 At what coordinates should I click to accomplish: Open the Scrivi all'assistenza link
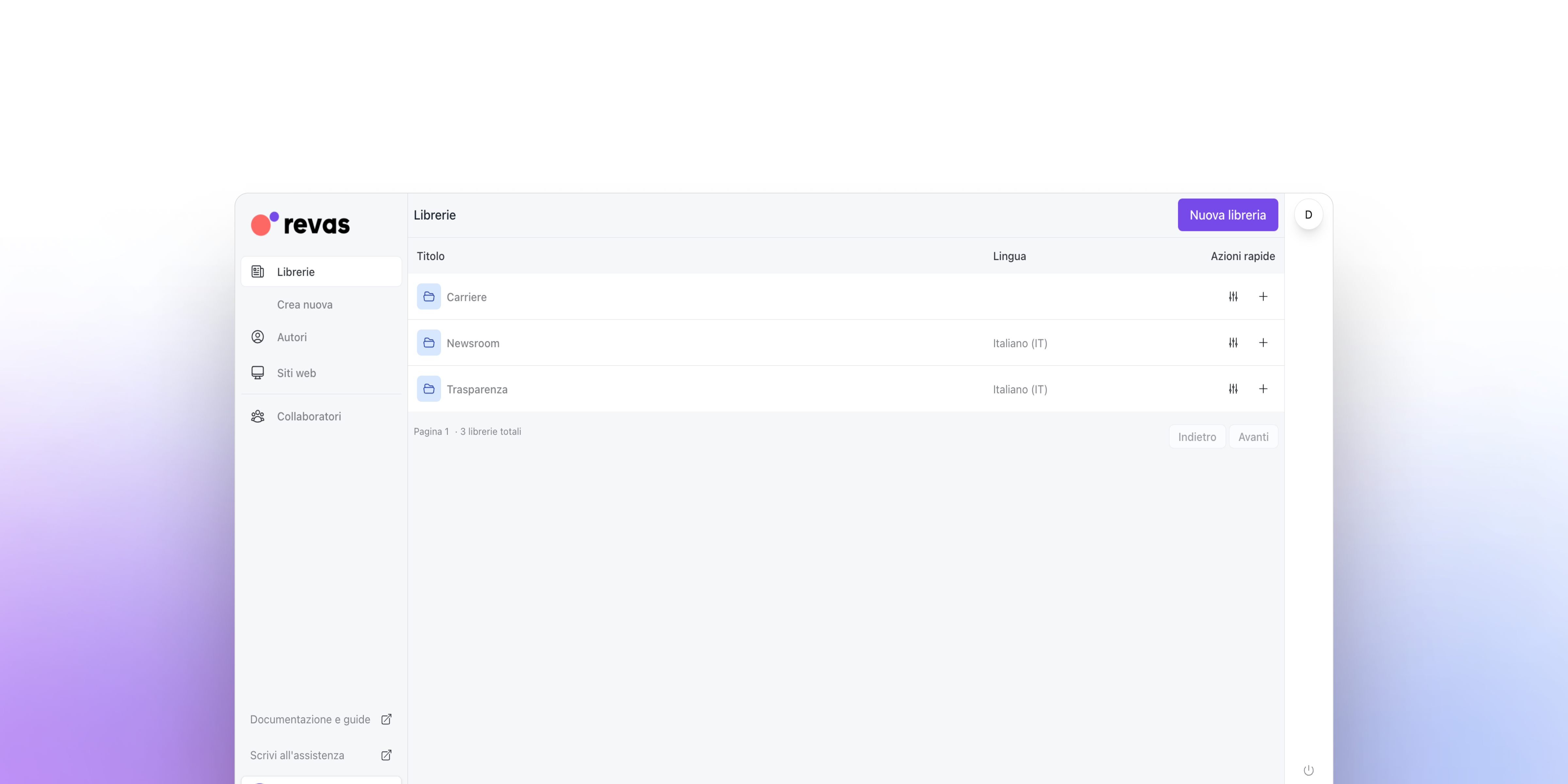coord(297,755)
